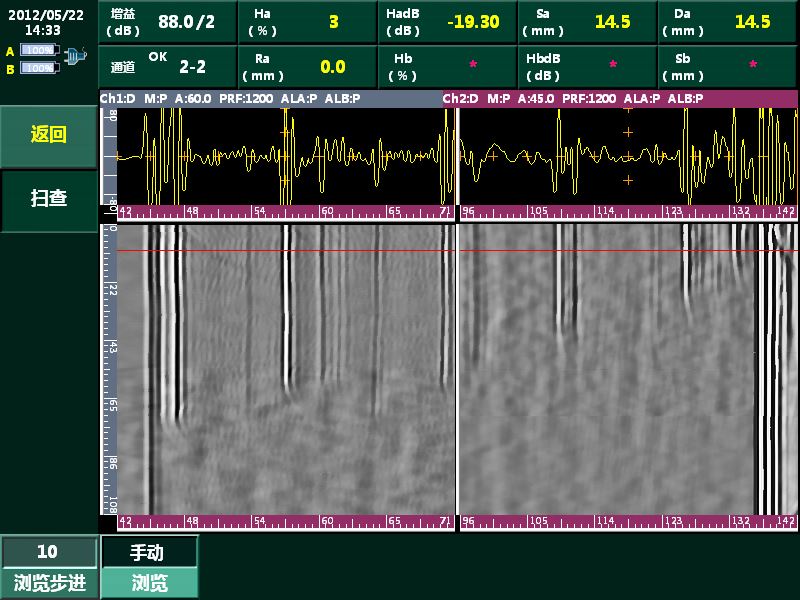This screenshot has height=600, width=800.
Task: Click the Ra (mm) readout cell
Action: (308, 67)
